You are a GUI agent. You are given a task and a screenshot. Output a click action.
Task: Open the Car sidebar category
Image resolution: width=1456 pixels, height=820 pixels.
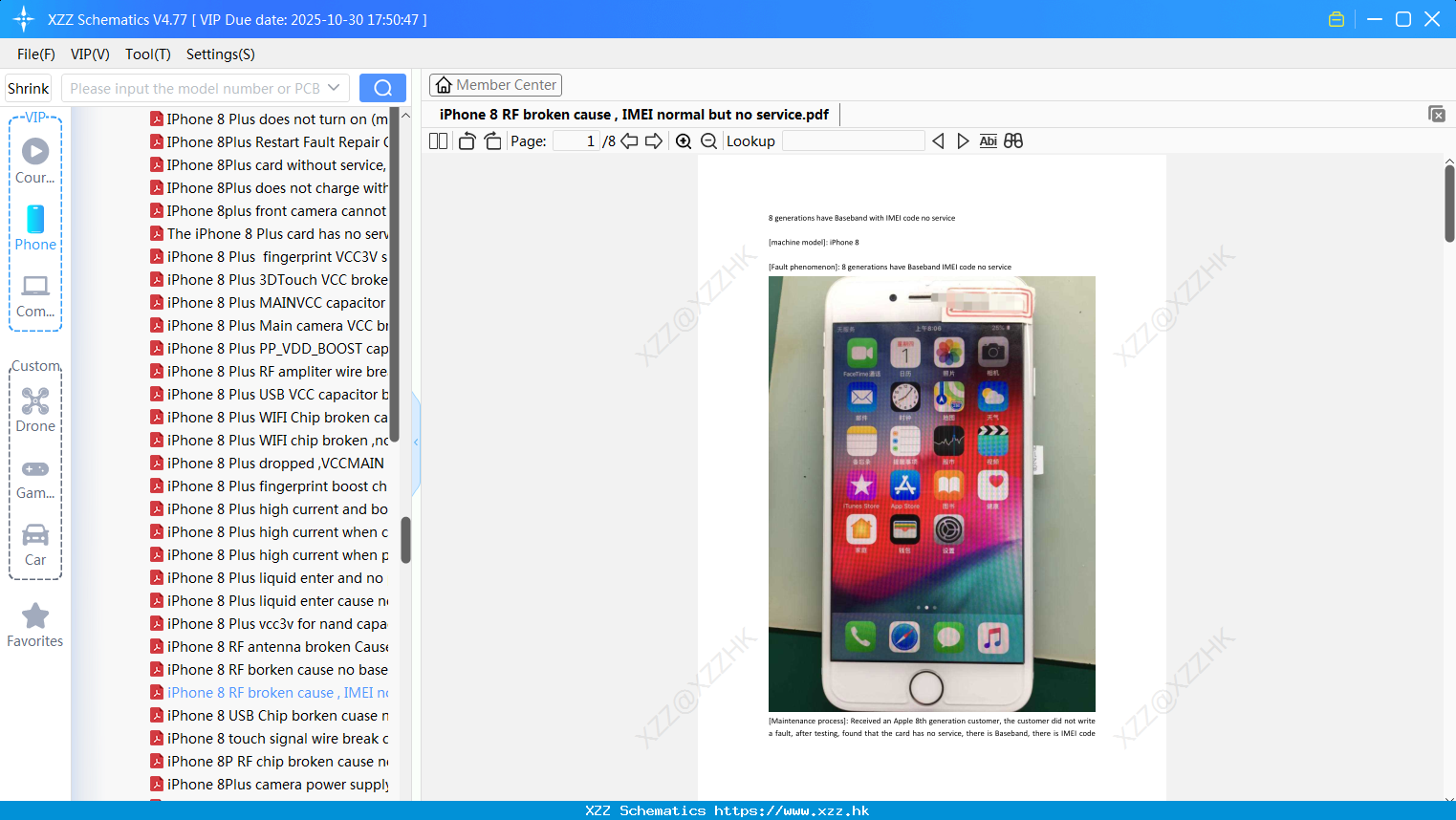coord(35,545)
